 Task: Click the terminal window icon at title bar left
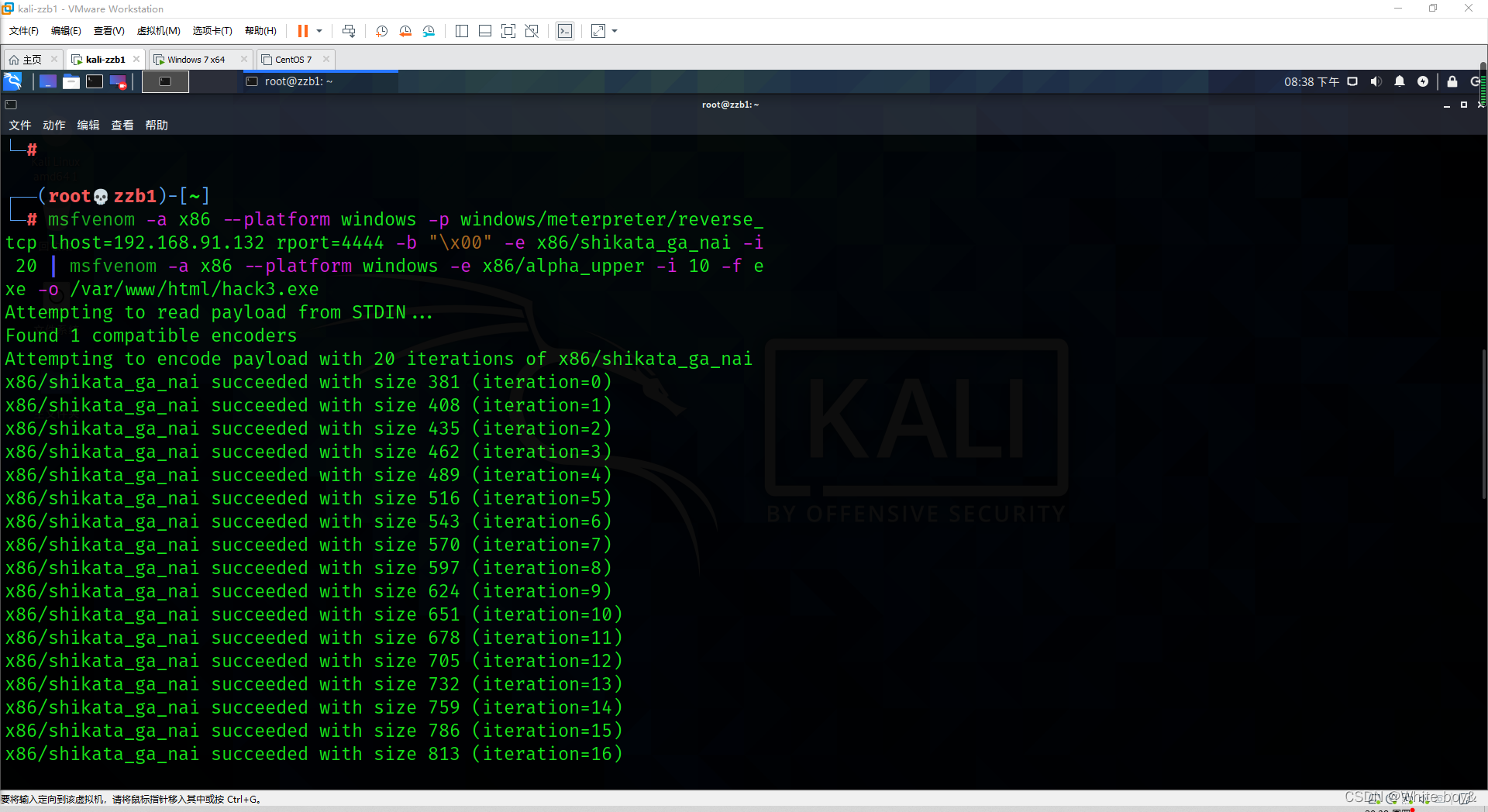click(x=11, y=105)
